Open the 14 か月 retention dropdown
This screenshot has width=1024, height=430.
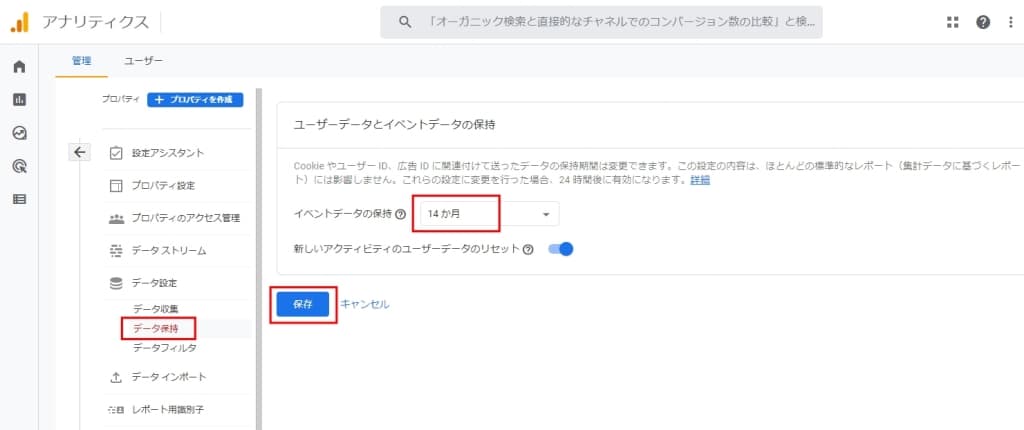[x=488, y=214]
